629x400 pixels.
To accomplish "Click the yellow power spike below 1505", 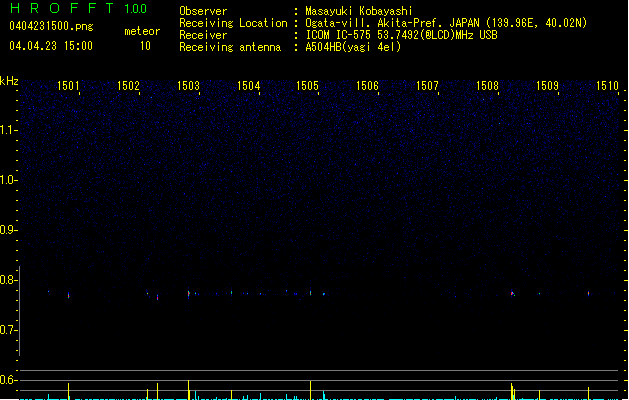I will click(310, 390).
